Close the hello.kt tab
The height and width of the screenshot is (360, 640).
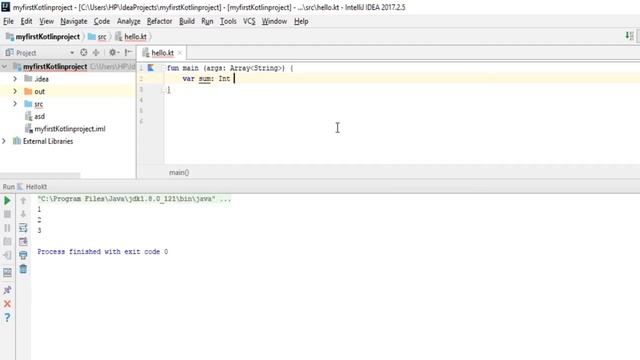click(x=180, y=53)
